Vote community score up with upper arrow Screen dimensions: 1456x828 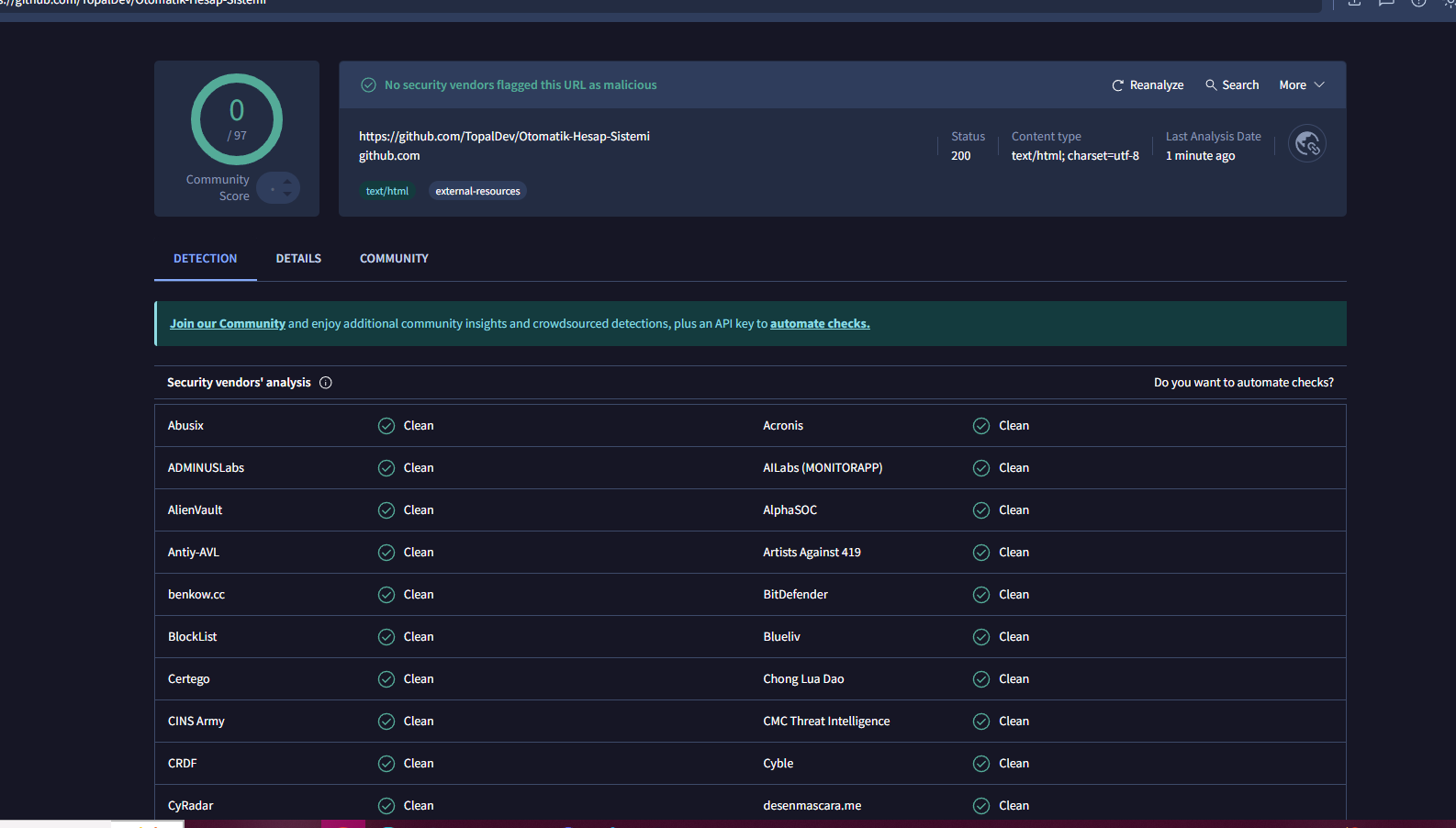tap(287, 181)
